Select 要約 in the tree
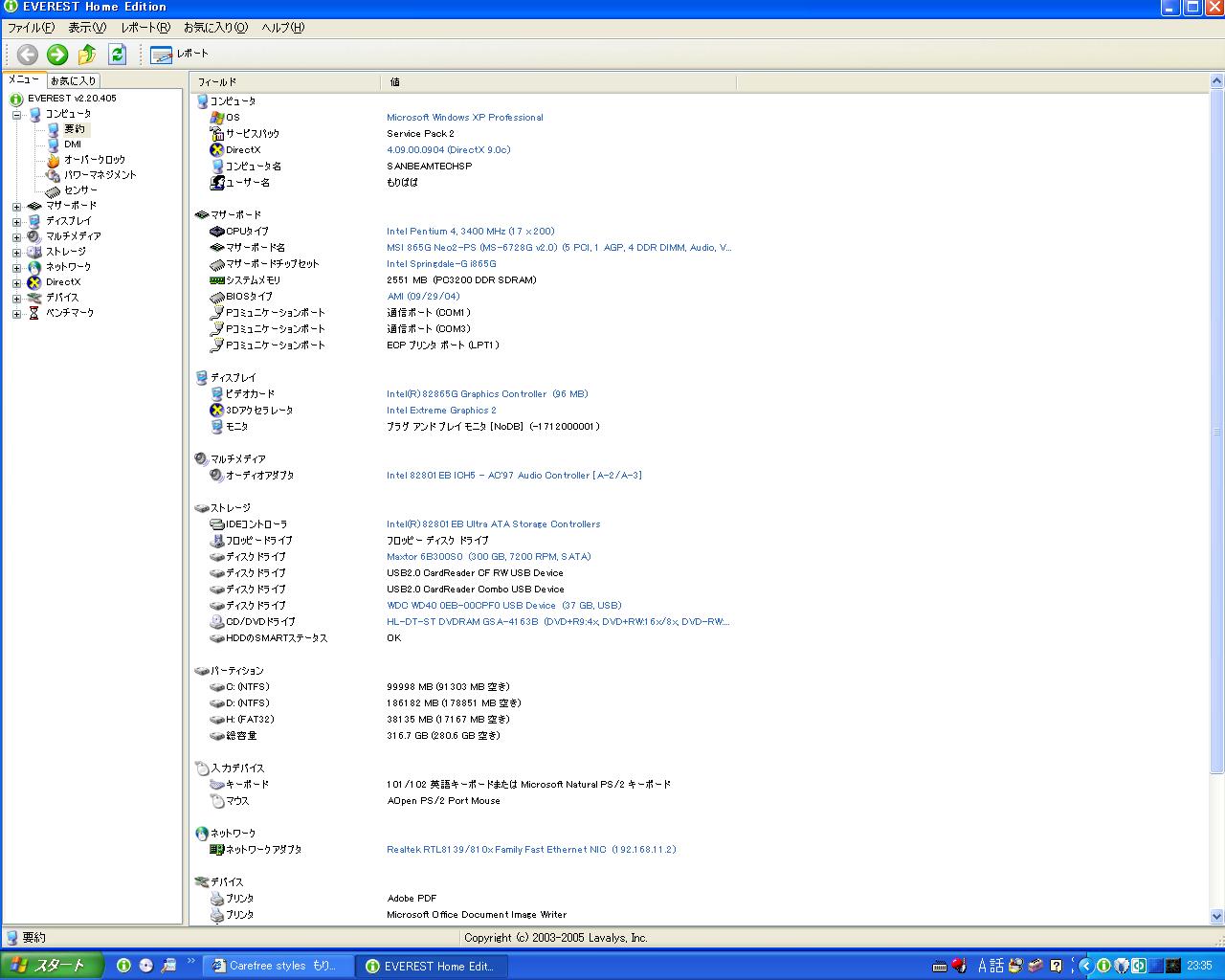Screen dimensions: 1225x980 (75, 129)
